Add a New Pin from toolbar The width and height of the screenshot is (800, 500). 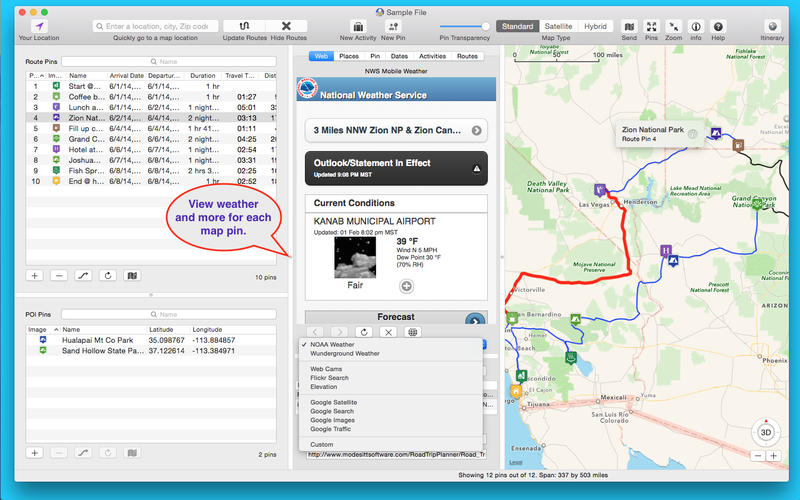[393, 27]
